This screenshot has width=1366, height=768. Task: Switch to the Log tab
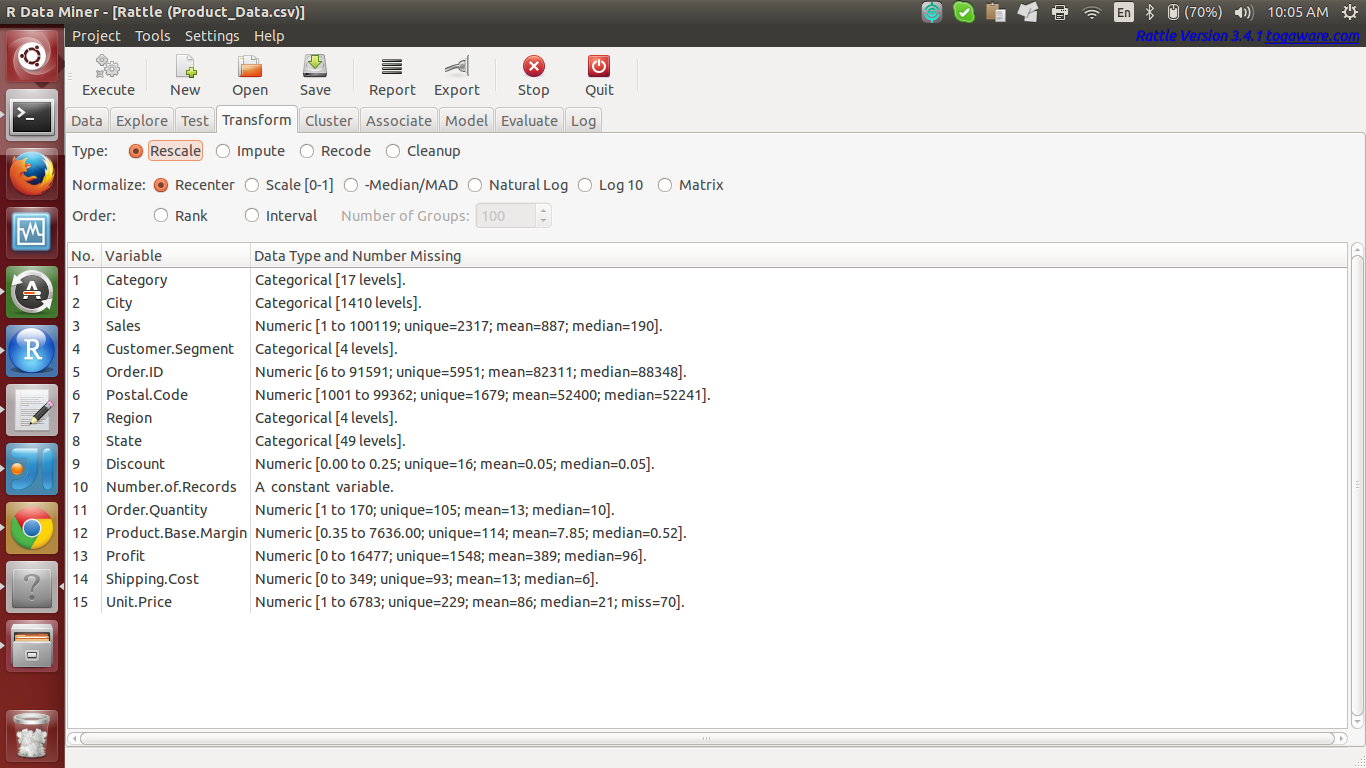click(583, 121)
